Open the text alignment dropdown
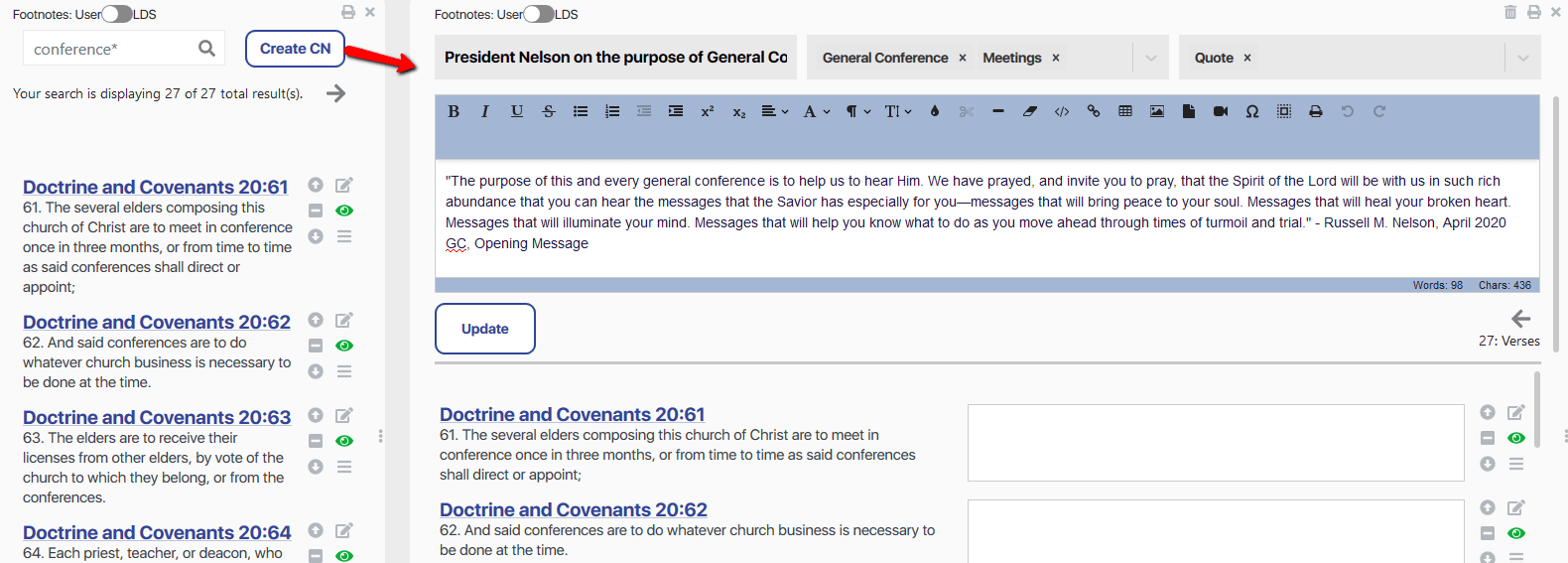Screen dimensions: 1568x563 point(774,111)
